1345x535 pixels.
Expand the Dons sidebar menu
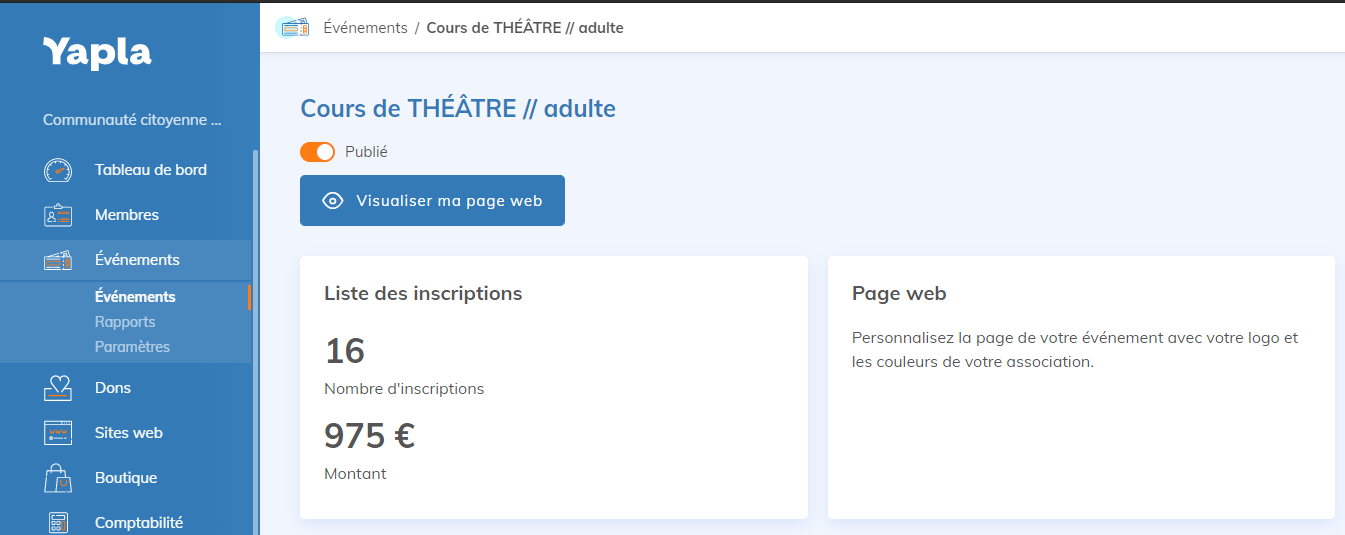(x=113, y=388)
